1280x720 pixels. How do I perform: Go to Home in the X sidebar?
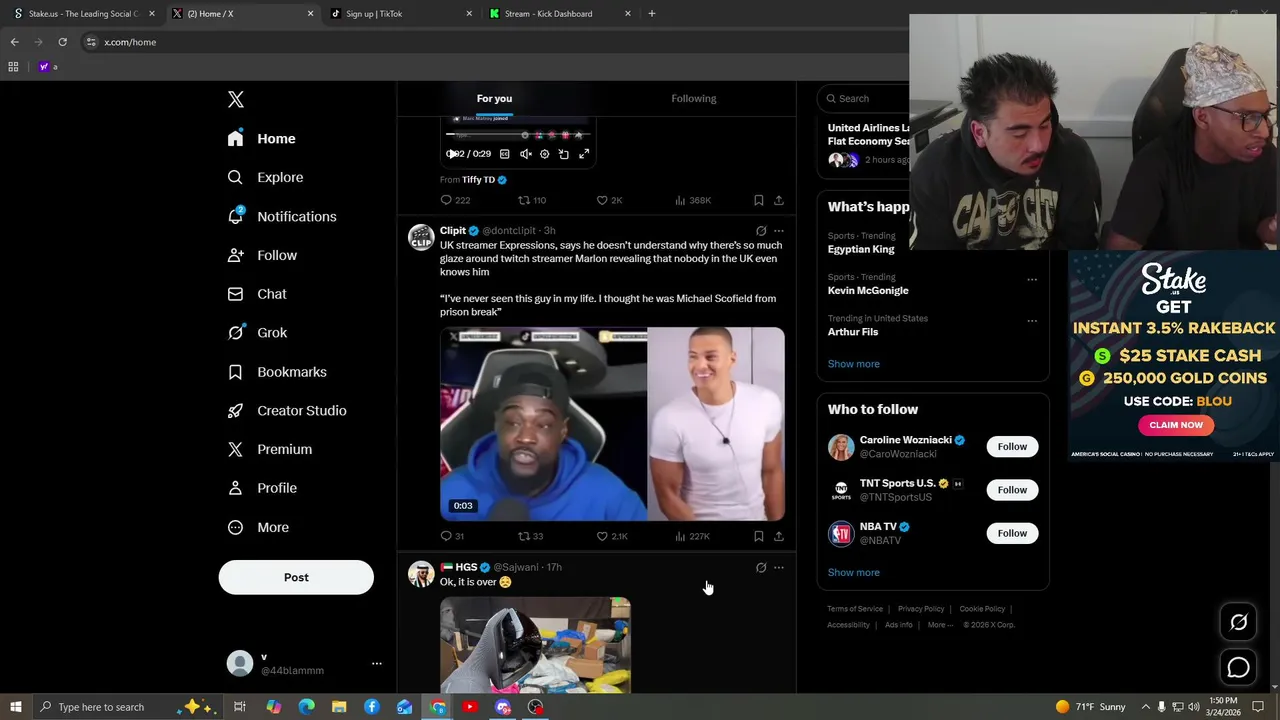(261, 139)
